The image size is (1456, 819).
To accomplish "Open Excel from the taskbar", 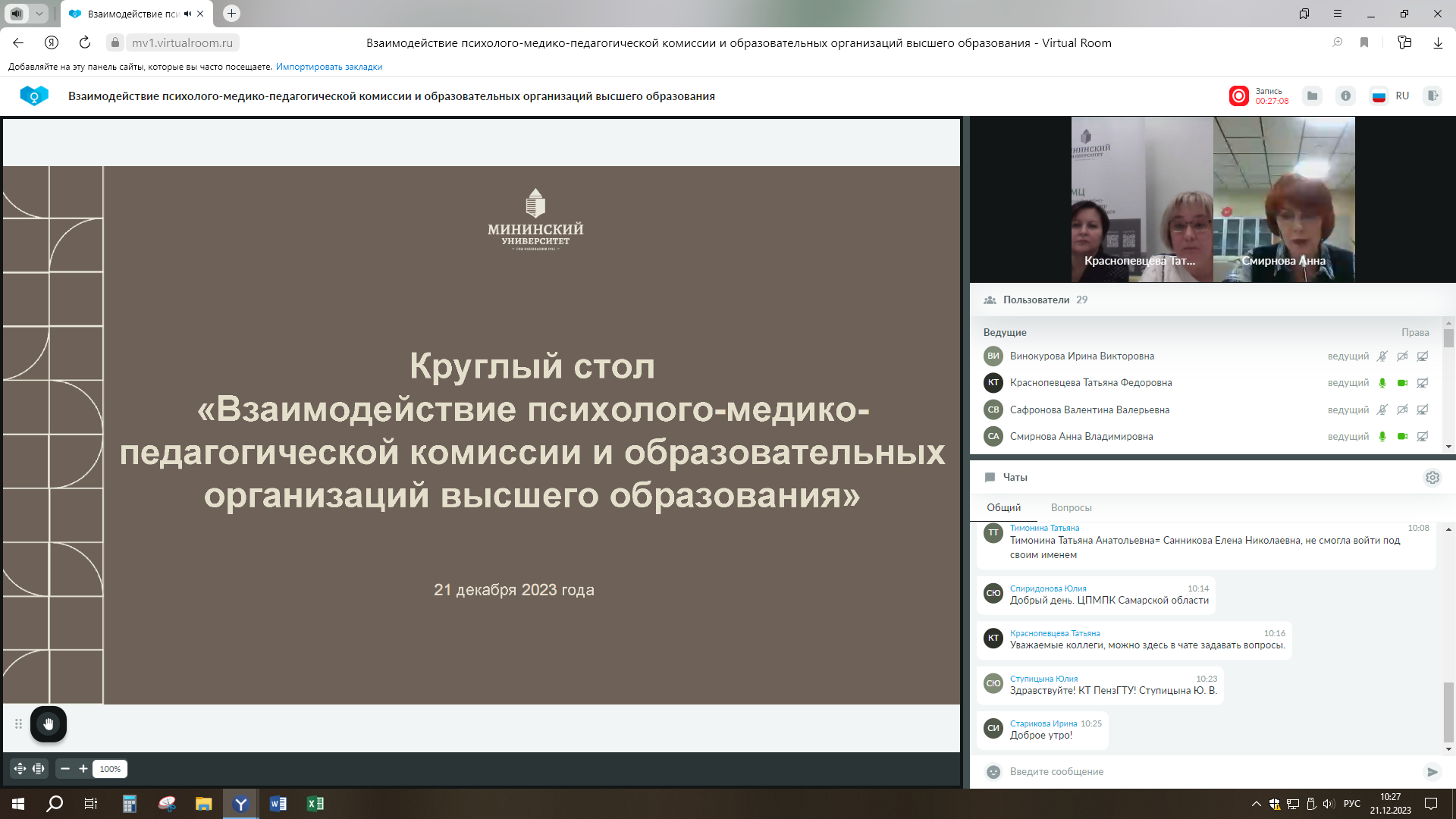I will coord(315,804).
